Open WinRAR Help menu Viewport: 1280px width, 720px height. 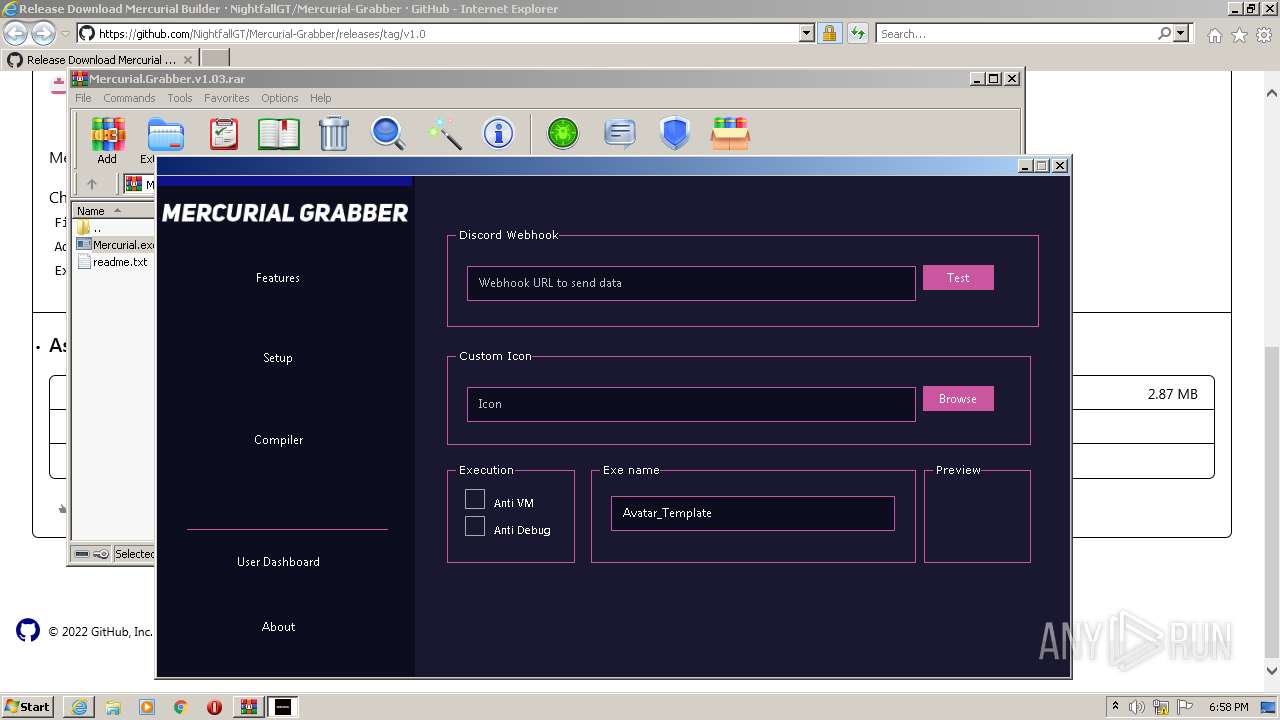tap(320, 98)
